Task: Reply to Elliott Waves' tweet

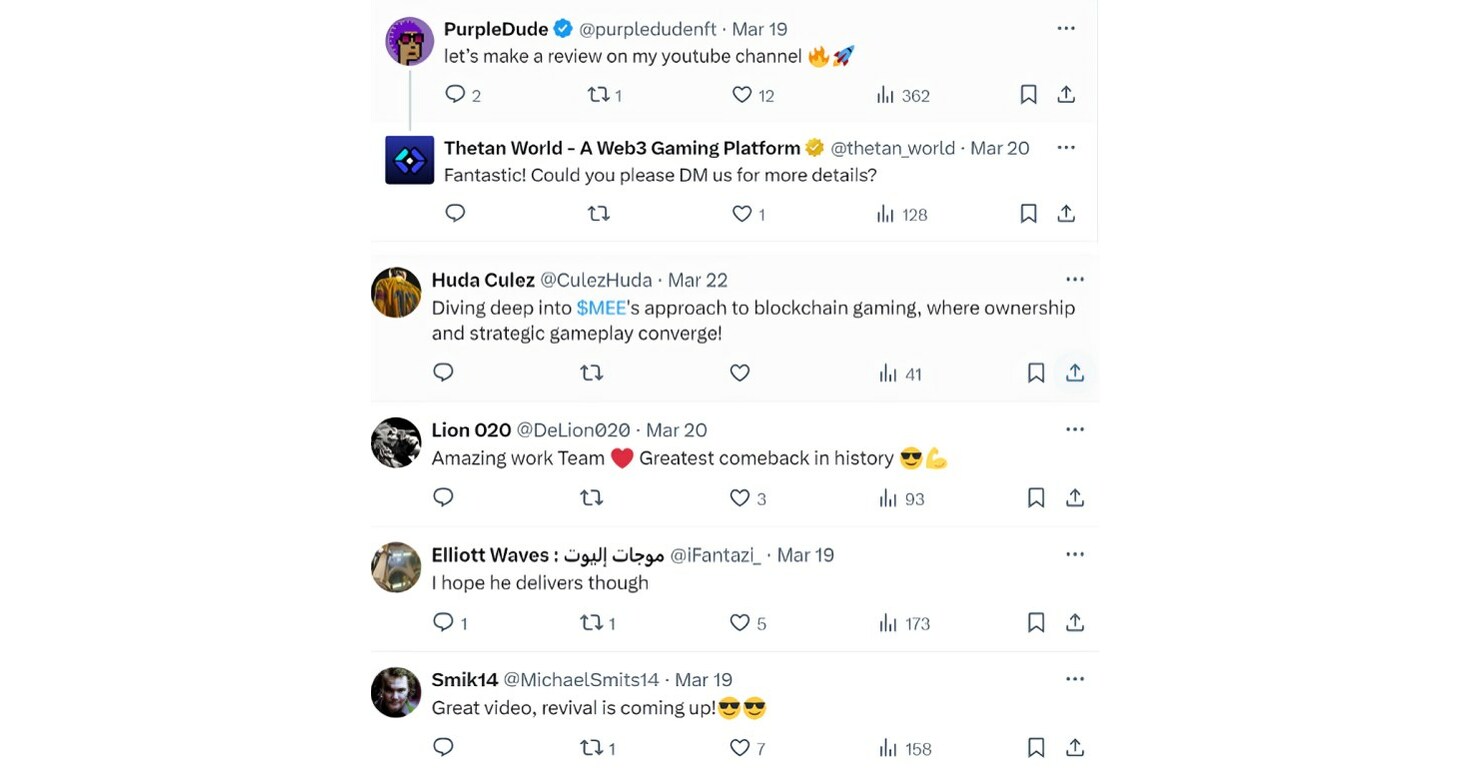Action: coord(443,623)
